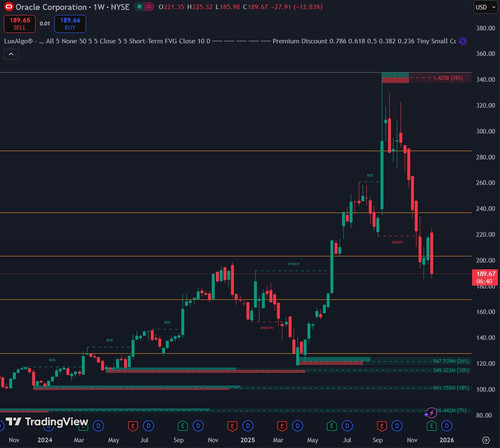Click the green market status dot
Viewport: 500px width, 448px height.
[x=140, y=7]
